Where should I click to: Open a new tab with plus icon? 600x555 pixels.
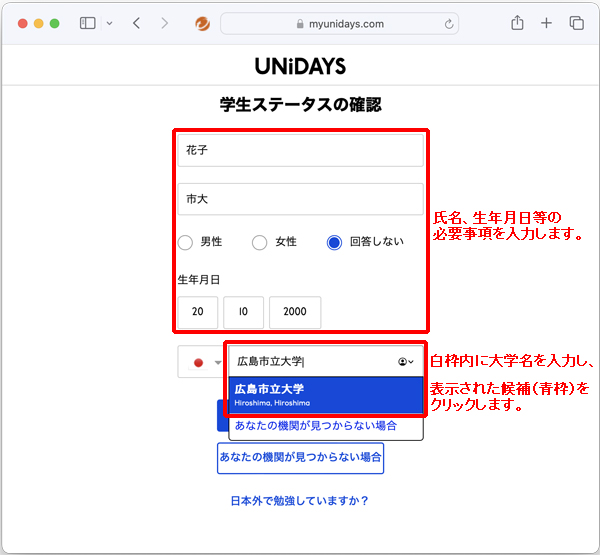(546, 23)
